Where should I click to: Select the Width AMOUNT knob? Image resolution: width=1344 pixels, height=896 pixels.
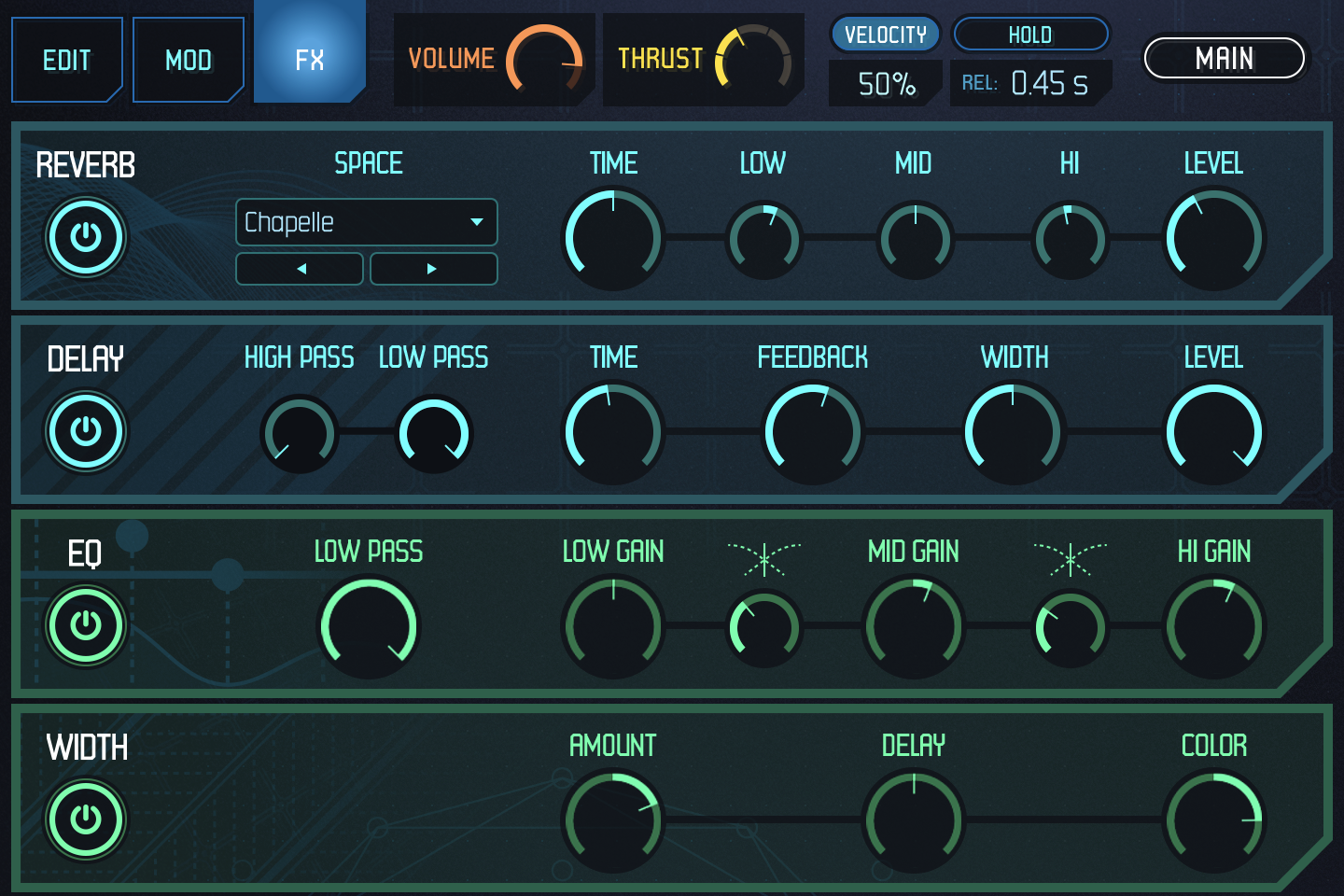click(612, 821)
